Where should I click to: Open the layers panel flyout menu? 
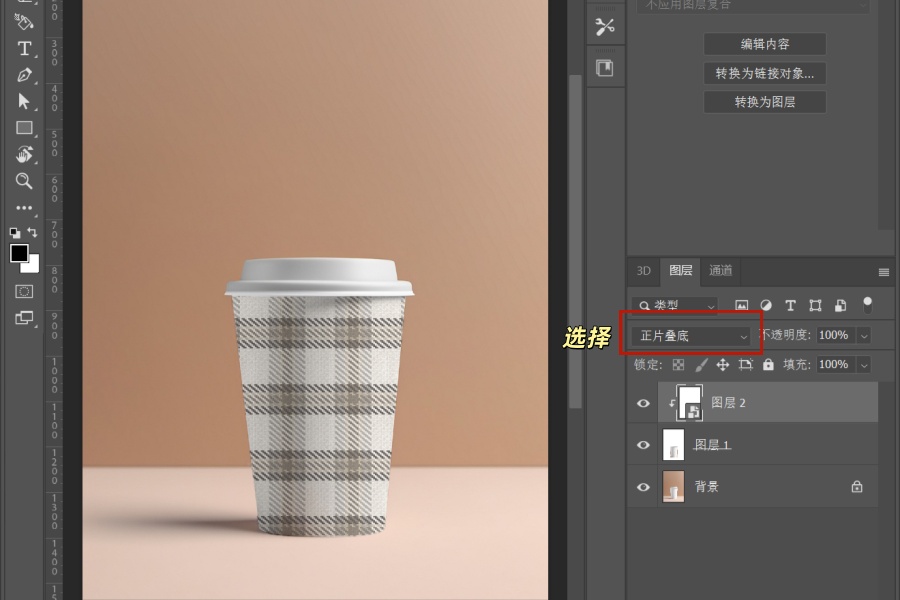click(884, 272)
